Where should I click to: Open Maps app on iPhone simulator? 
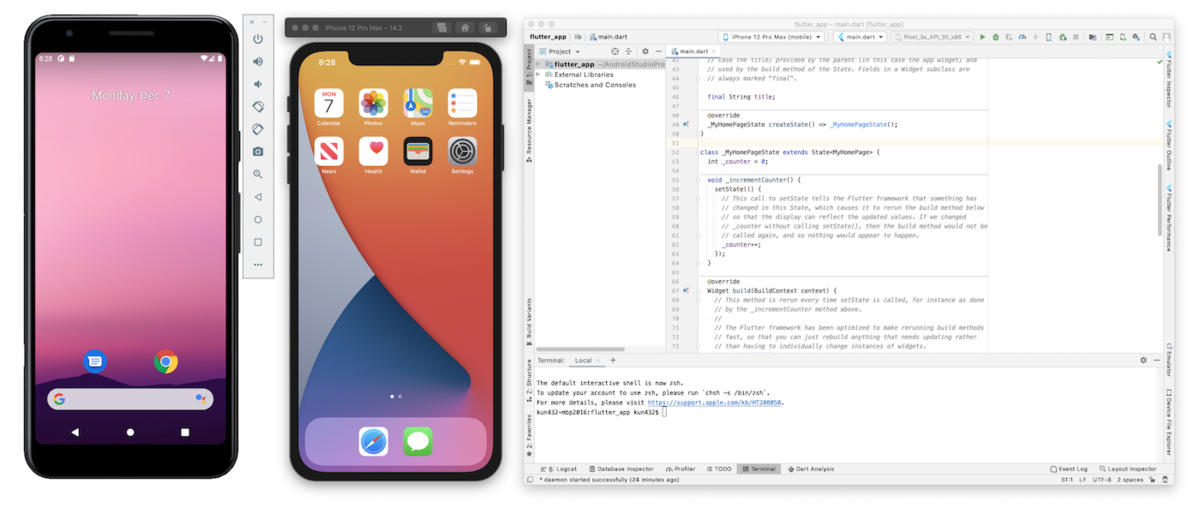point(418,103)
